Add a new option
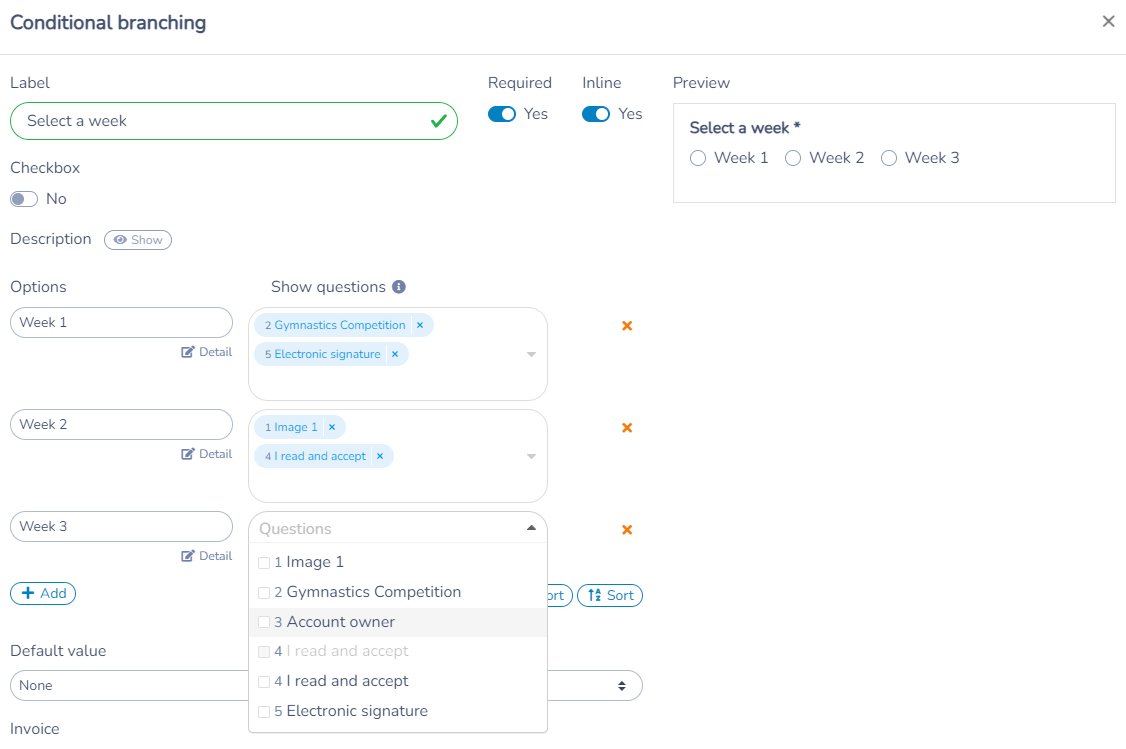The image size is (1126, 749). (x=43, y=593)
